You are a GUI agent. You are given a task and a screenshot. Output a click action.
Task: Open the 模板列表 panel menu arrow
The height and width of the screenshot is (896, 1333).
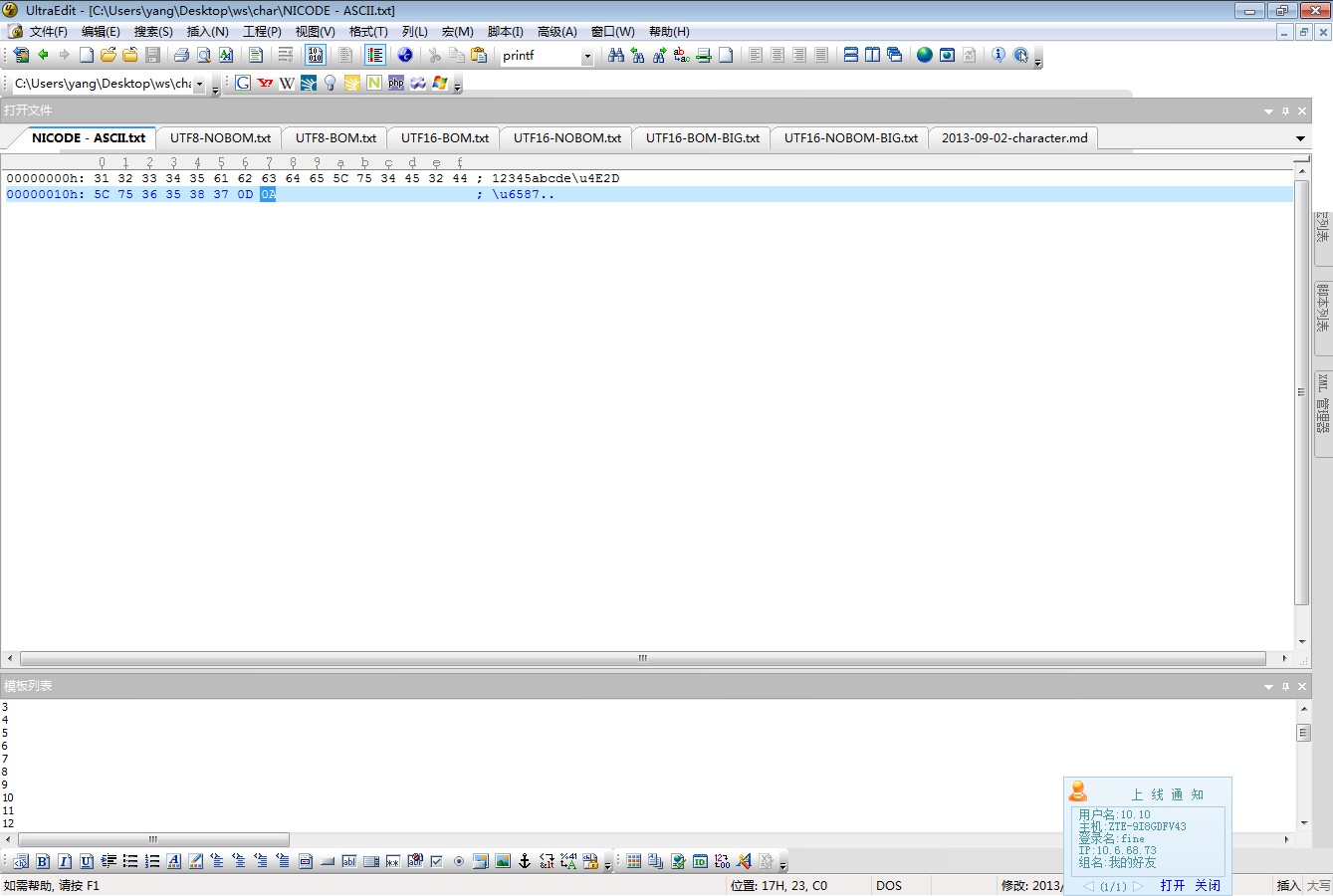(x=1268, y=687)
